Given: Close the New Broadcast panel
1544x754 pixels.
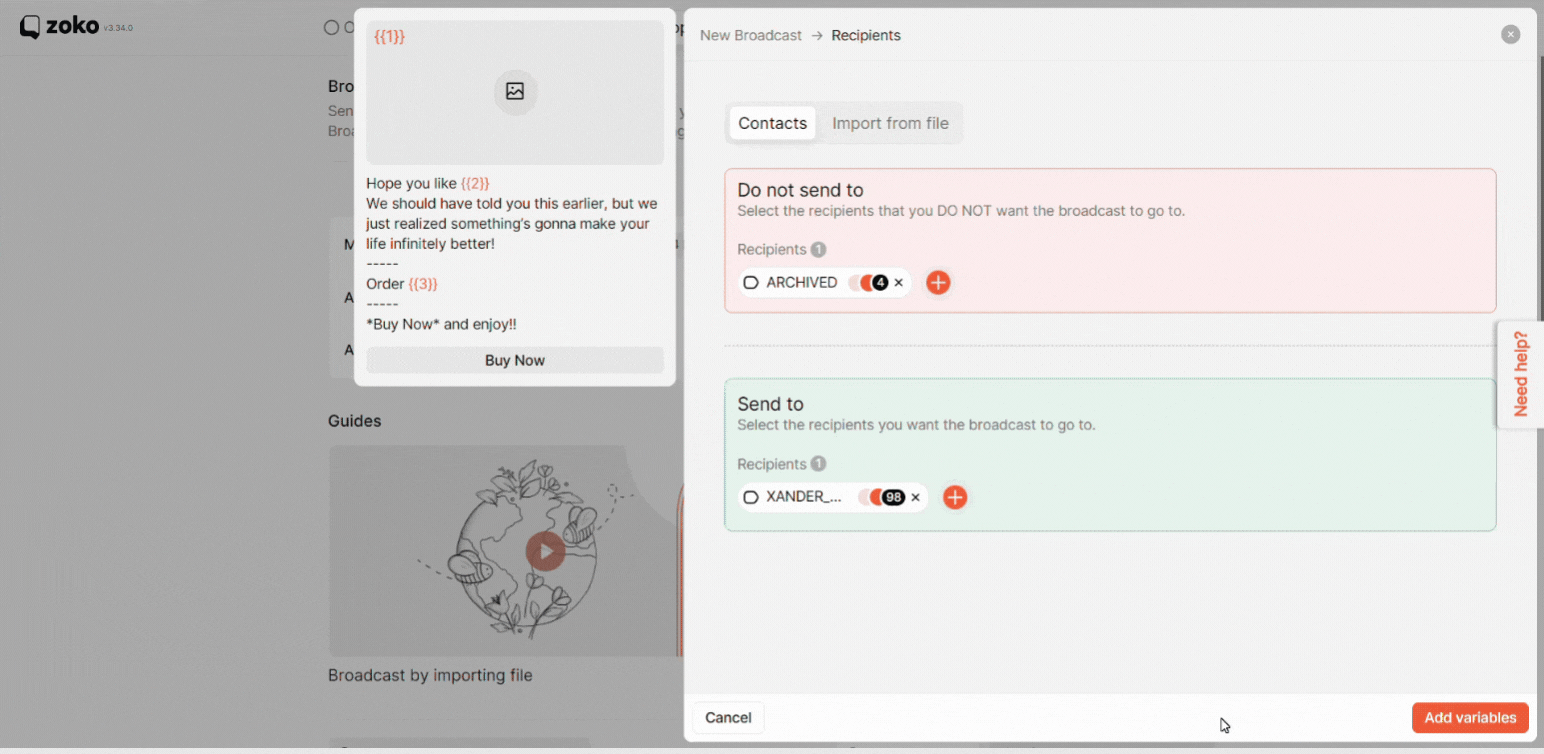Looking at the screenshot, I should [1510, 35].
